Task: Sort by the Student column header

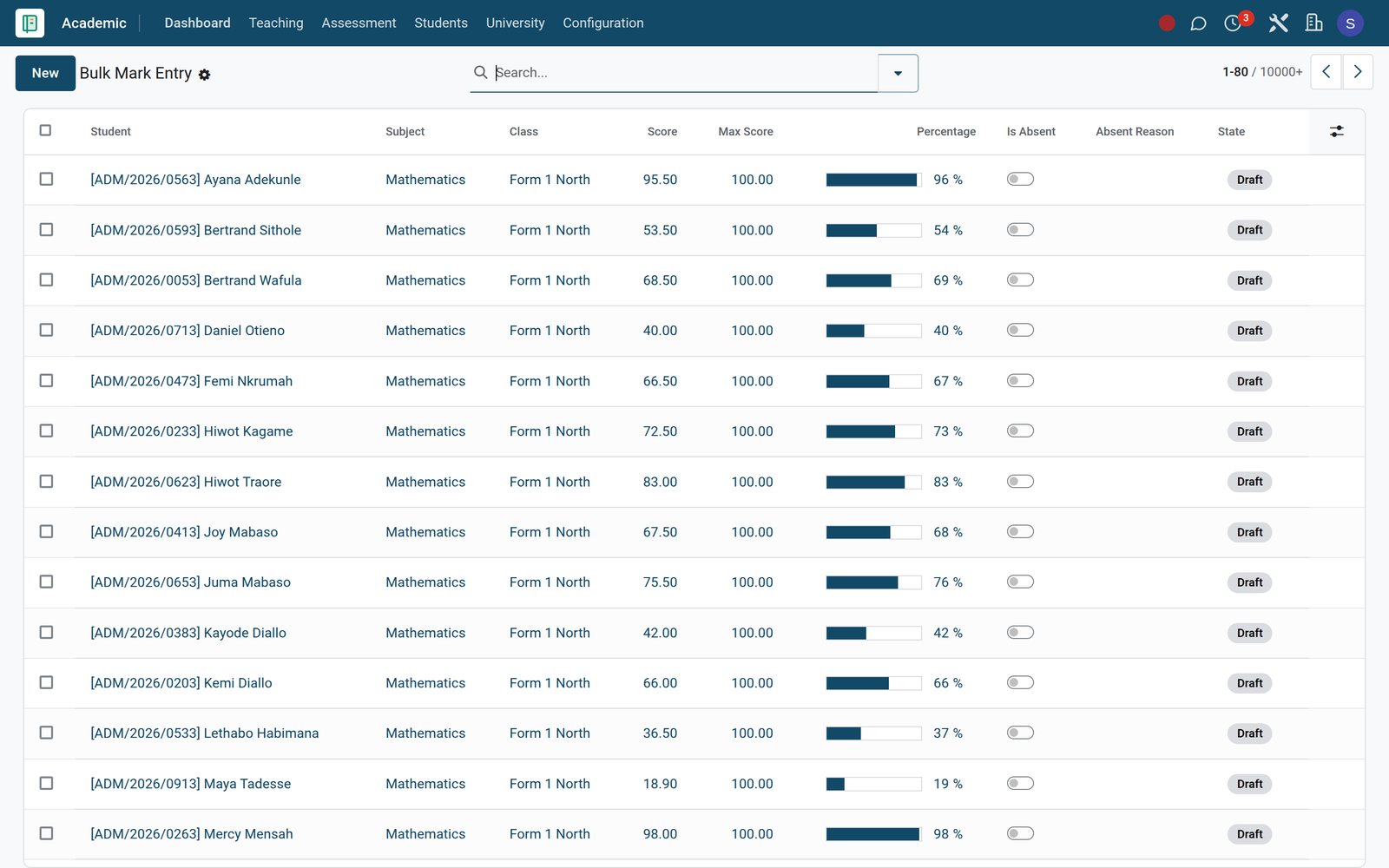Action: click(x=110, y=132)
